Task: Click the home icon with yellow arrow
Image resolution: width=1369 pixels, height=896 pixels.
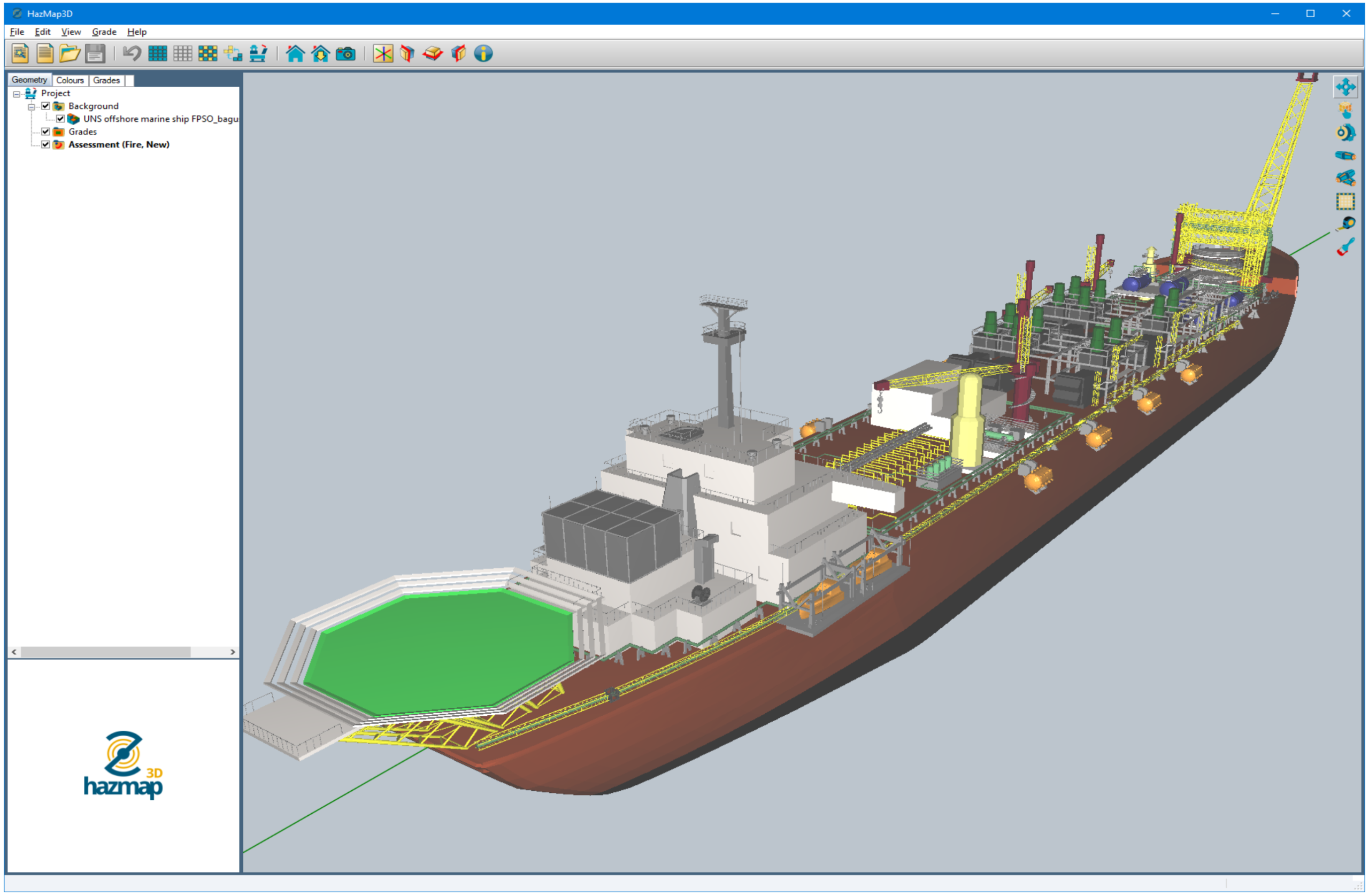Action: [320, 53]
